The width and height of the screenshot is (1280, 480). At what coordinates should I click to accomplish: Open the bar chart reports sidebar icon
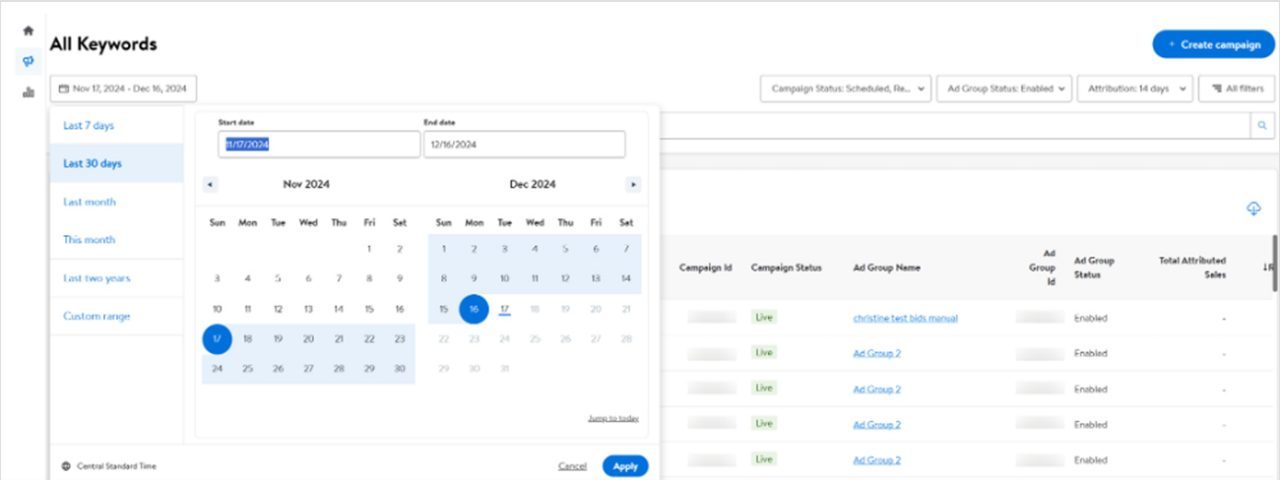tap(28, 93)
